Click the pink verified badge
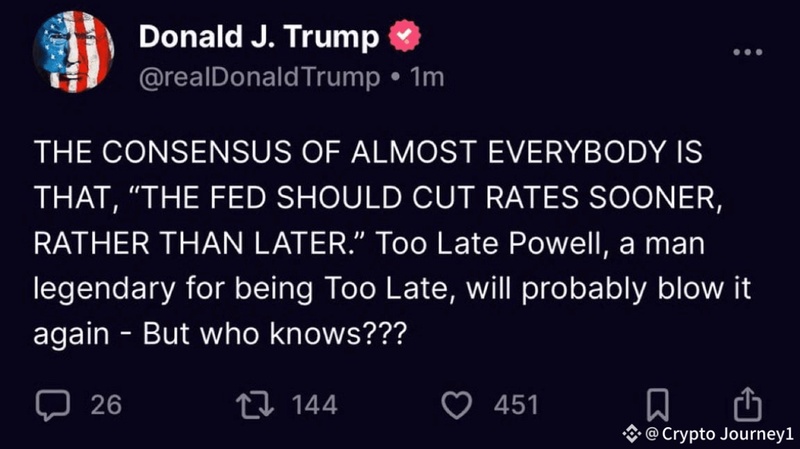Image resolution: width=800 pixels, height=449 pixels. (403, 37)
